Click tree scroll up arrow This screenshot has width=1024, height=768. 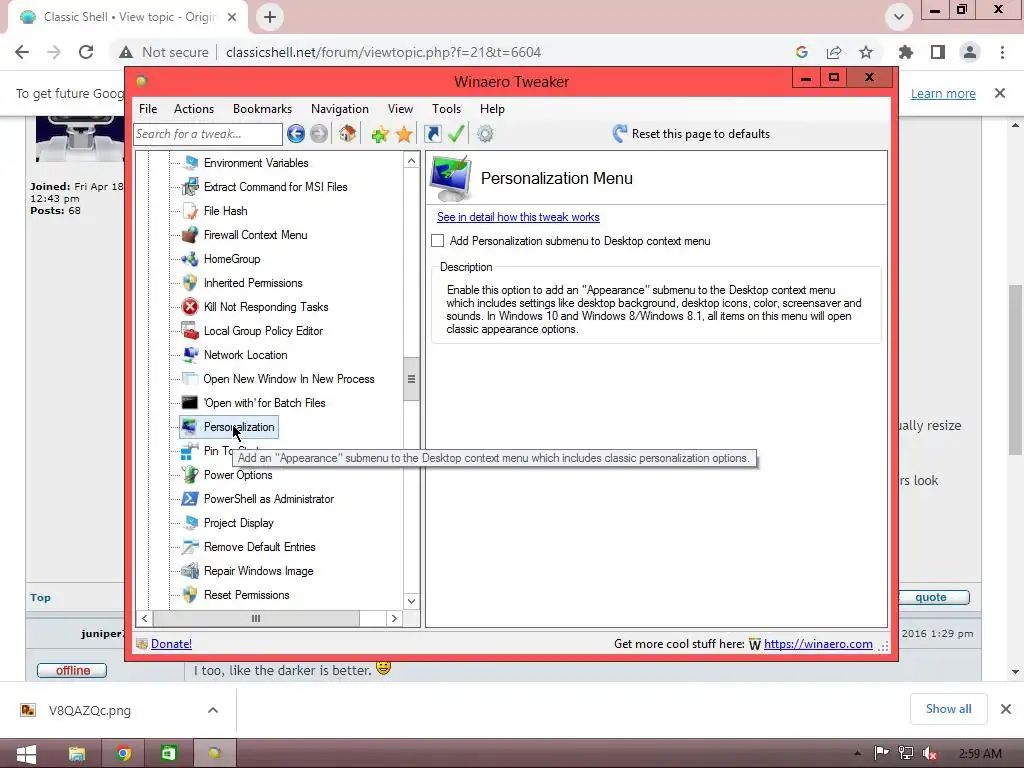tap(411, 161)
